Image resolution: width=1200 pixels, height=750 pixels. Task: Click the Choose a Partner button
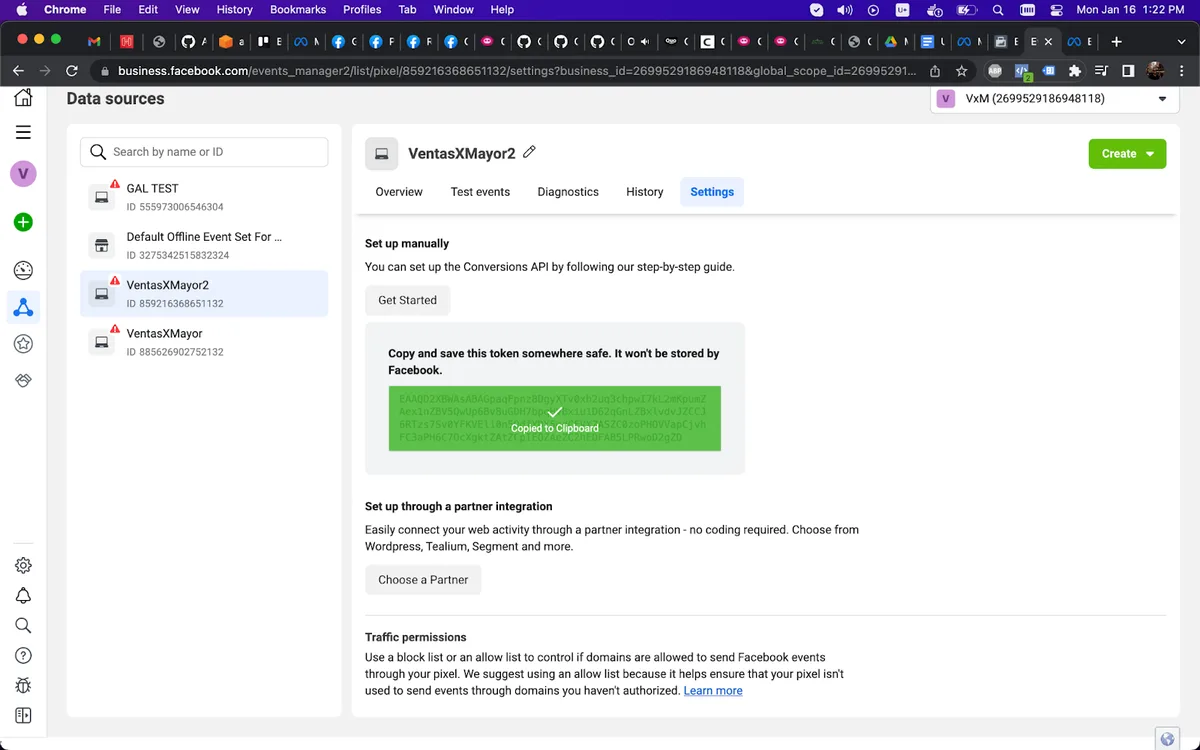point(423,580)
